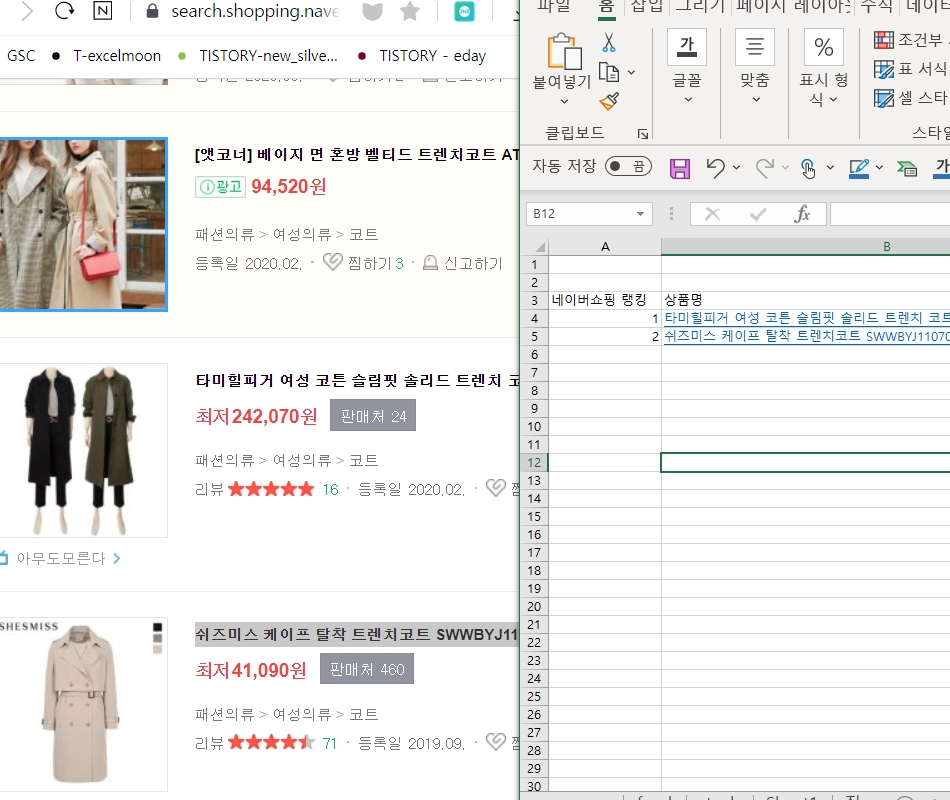Image resolution: width=950 pixels, height=800 pixels.
Task: Click the 판매처 460 button
Action: coord(367,669)
